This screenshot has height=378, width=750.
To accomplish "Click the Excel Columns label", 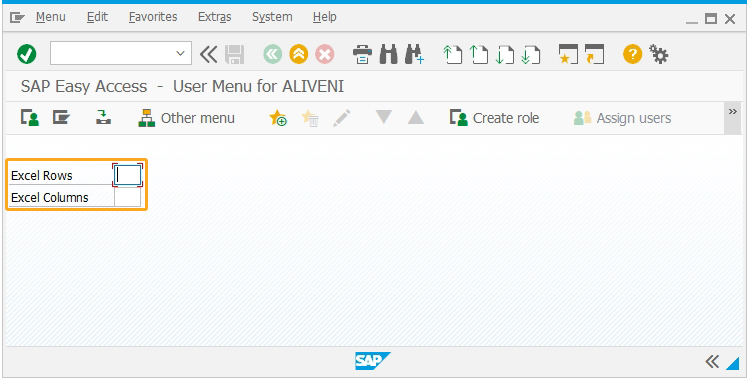I will [x=50, y=198].
